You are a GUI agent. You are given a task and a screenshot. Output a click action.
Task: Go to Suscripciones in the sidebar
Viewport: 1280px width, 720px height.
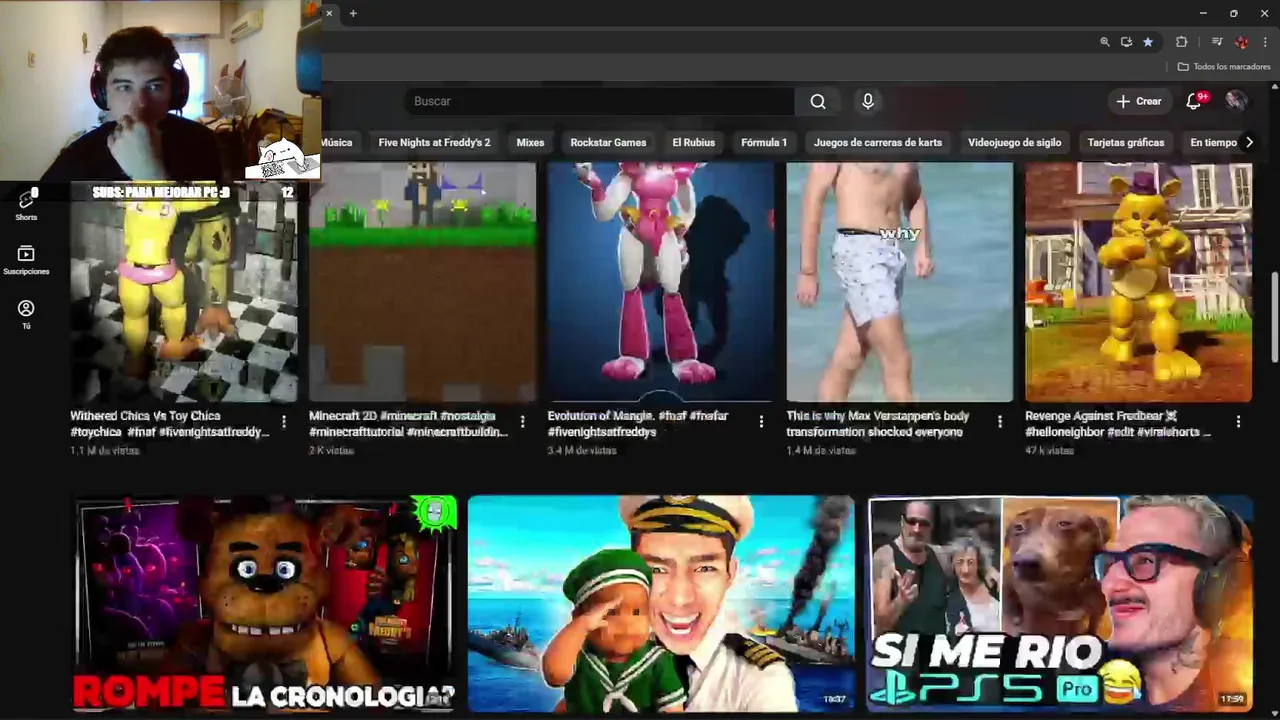pos(26,261)
